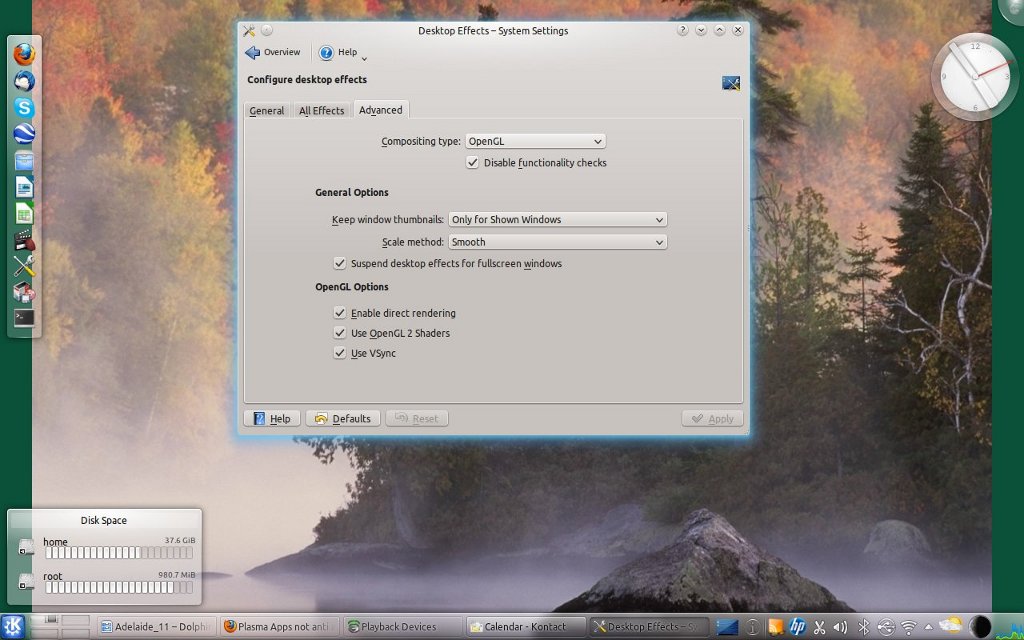Expand the Keep window thumbnails dropdown
1024x640 pixels.
coord(557,219)
